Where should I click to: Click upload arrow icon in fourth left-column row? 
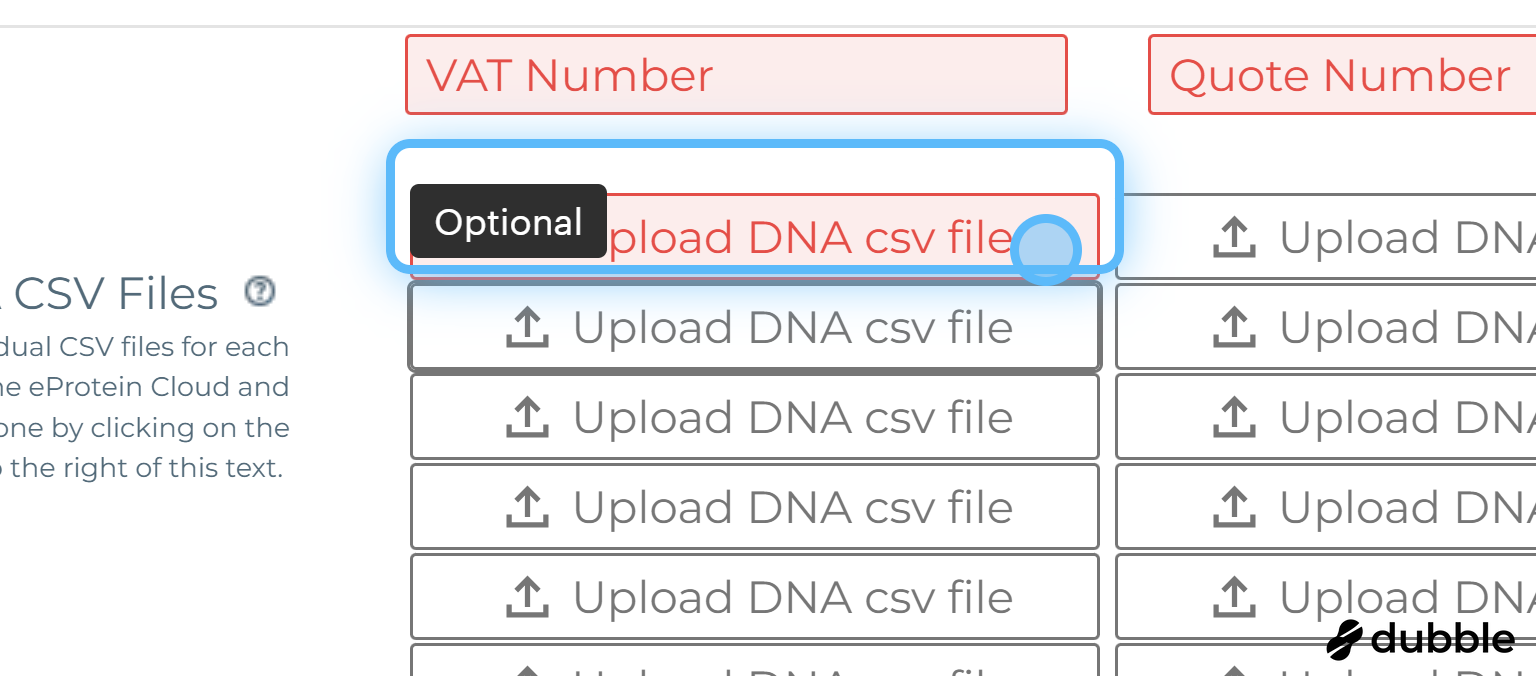(x=527, y=507)
